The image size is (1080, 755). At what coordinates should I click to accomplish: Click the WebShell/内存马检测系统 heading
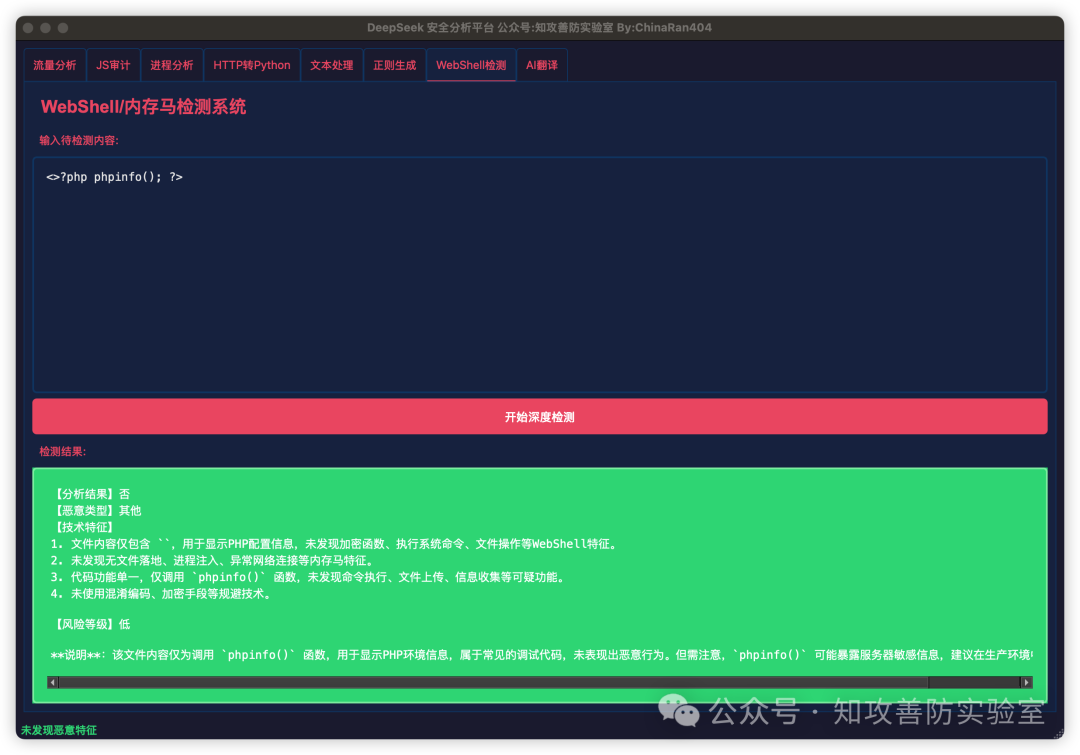[143, 107]
